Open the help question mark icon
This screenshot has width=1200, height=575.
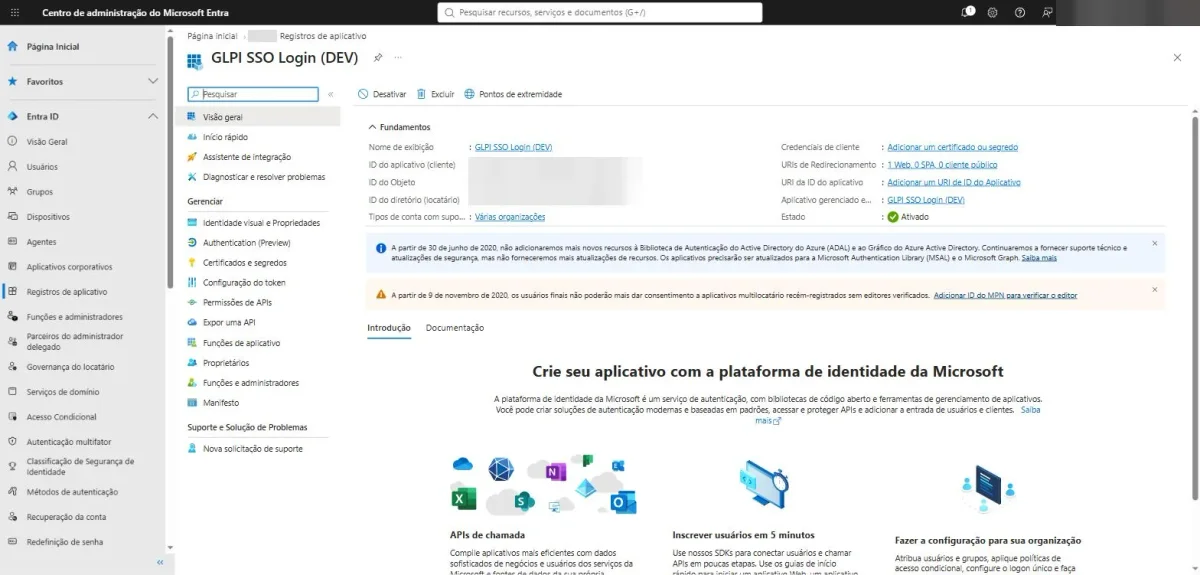tap(1020, 12)
